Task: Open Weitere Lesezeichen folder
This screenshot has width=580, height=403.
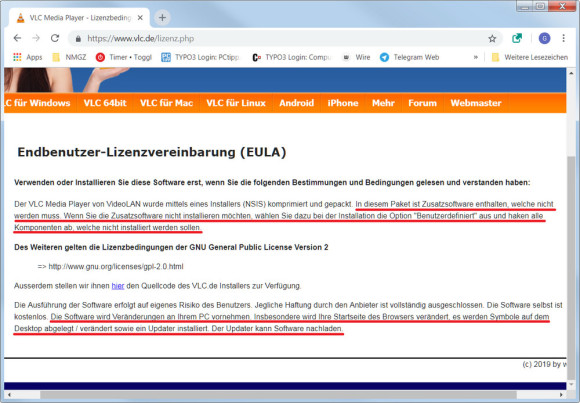Action: point(530,57)
